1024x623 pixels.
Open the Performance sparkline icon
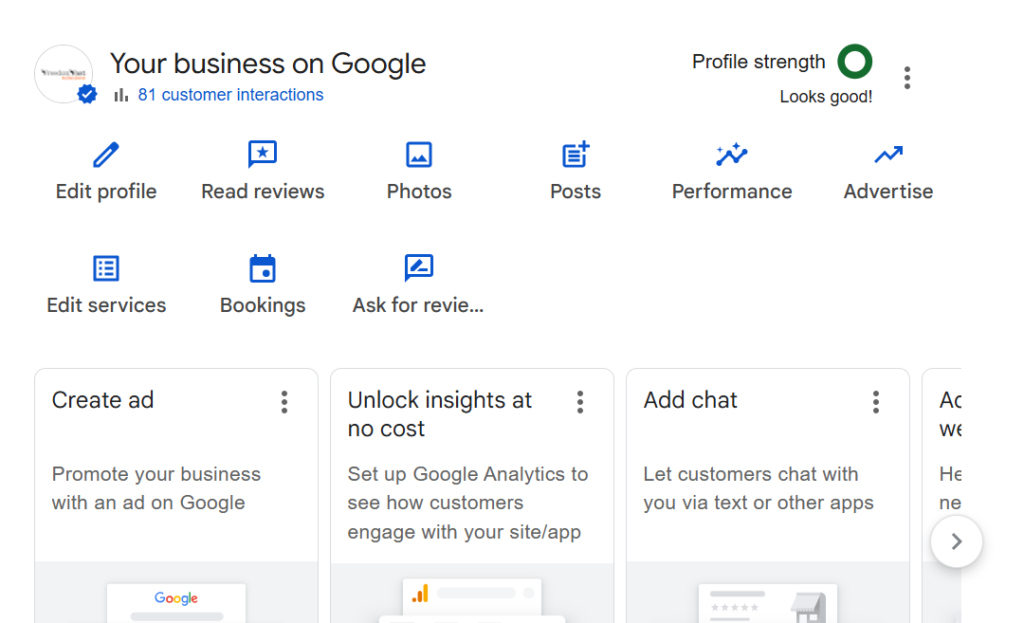pos(731,155)
